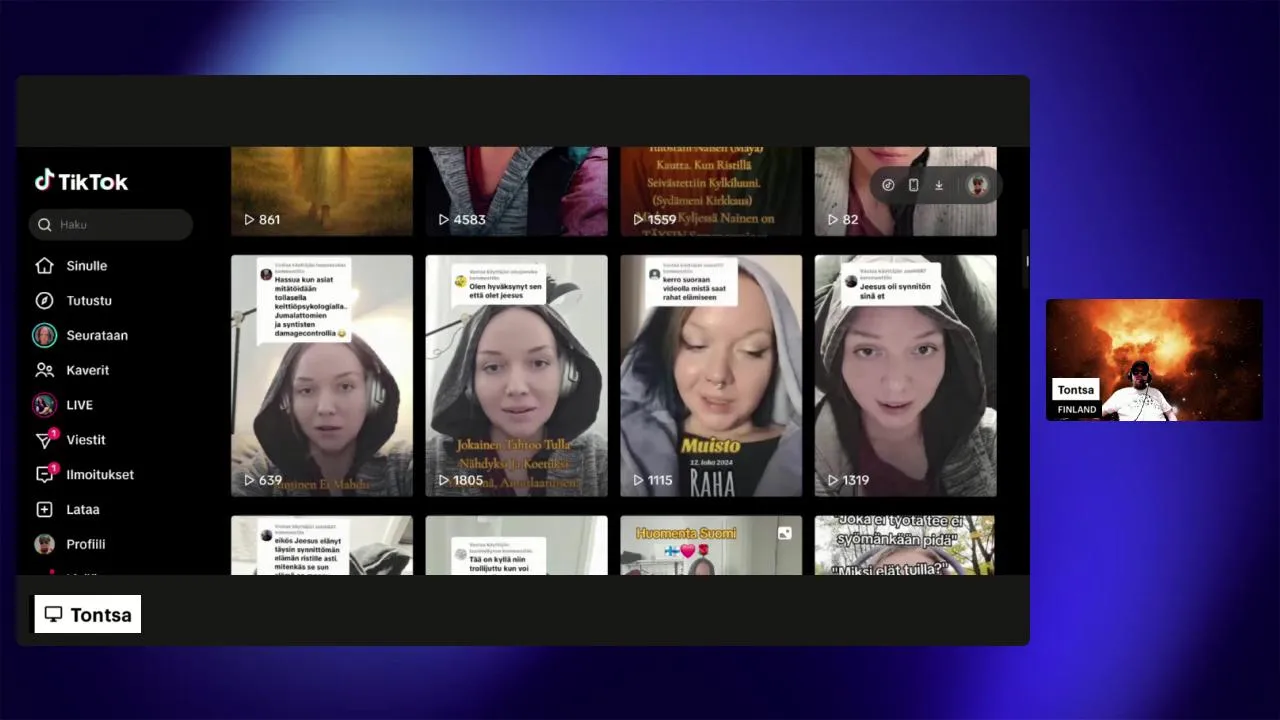Select Seurataan in sidebar

tap(97, 336)
